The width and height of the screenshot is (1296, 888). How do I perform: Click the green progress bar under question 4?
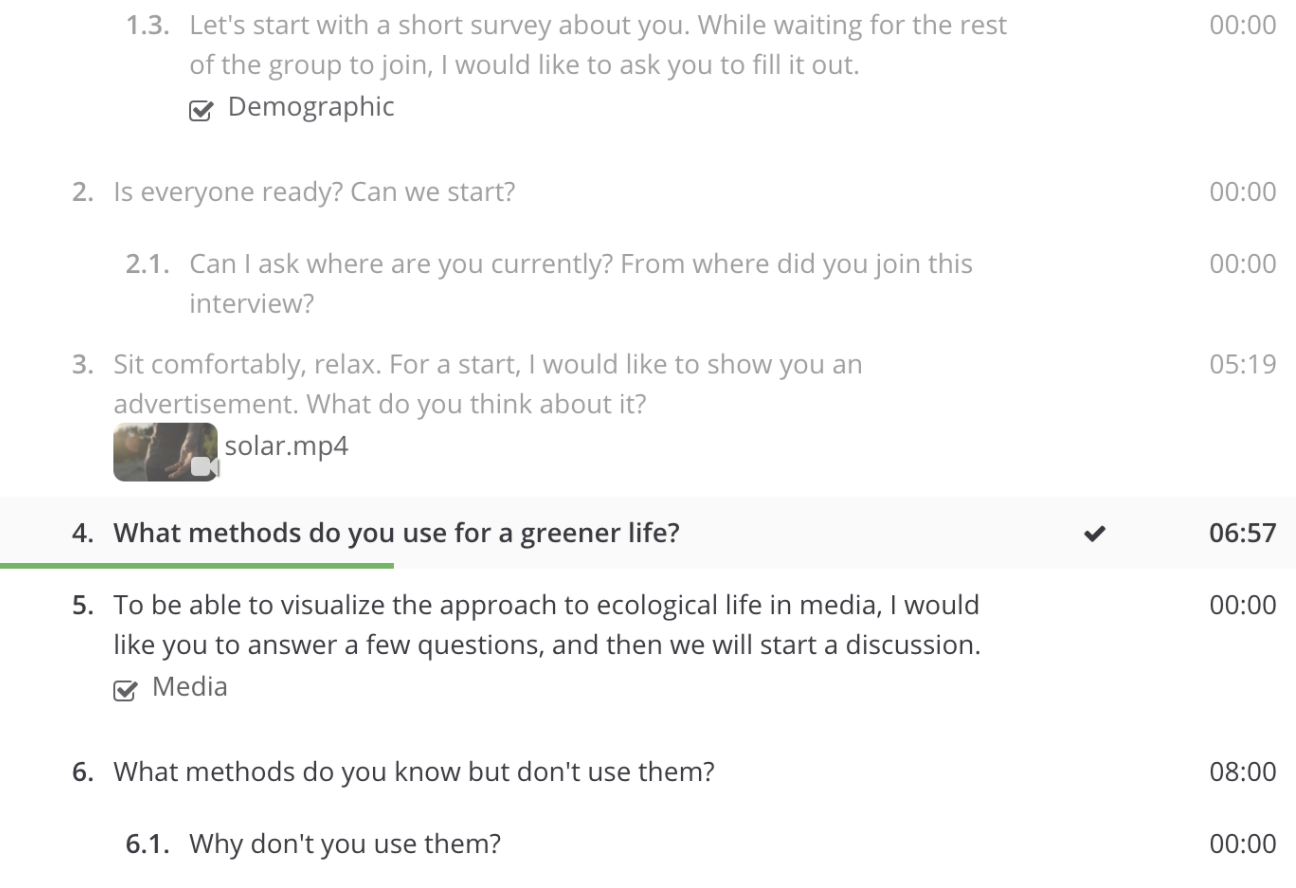pyautogui.click(x=197, y=566)
